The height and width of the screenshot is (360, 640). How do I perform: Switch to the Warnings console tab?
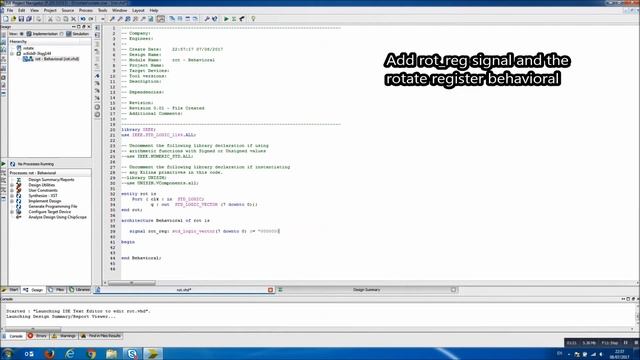(x=64, y=336)
